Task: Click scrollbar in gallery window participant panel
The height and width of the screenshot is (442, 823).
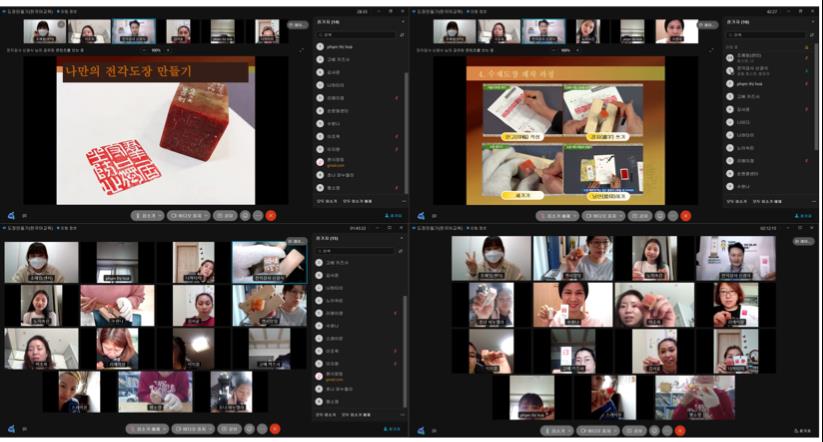Action: pos(405,352)
